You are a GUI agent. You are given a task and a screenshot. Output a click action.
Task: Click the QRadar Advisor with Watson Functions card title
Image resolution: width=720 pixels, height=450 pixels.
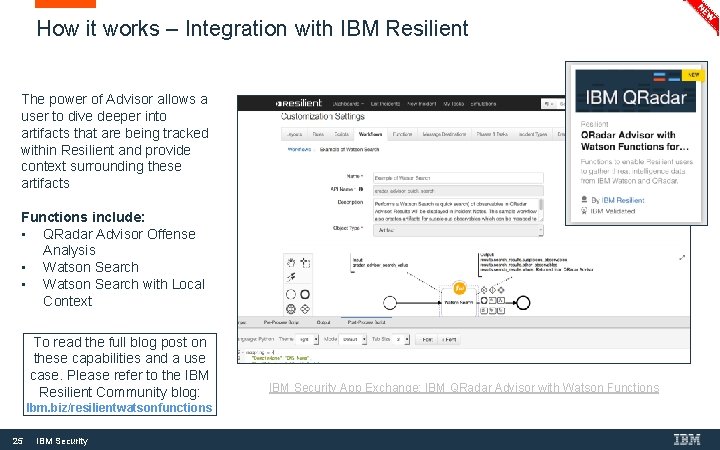[x=634, y=141]
